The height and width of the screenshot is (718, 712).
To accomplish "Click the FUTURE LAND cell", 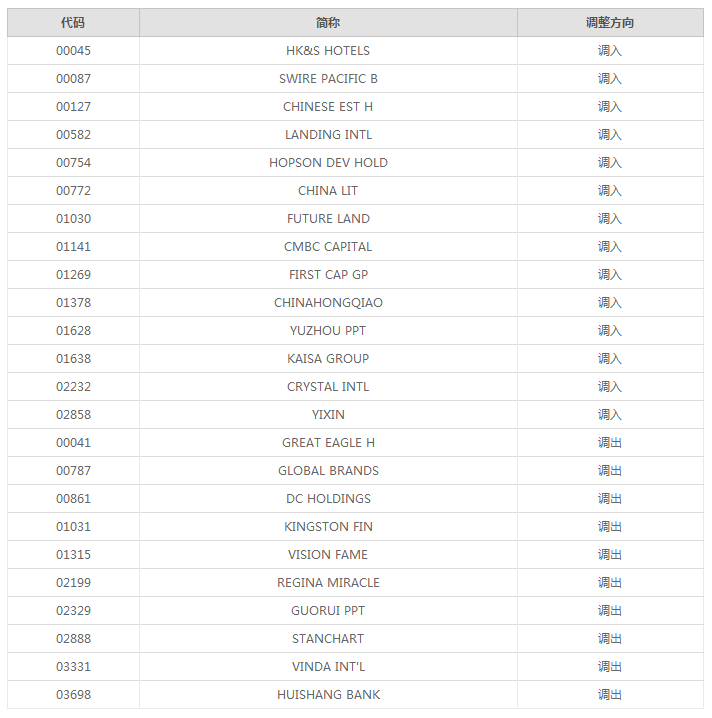I will point(328,219).
